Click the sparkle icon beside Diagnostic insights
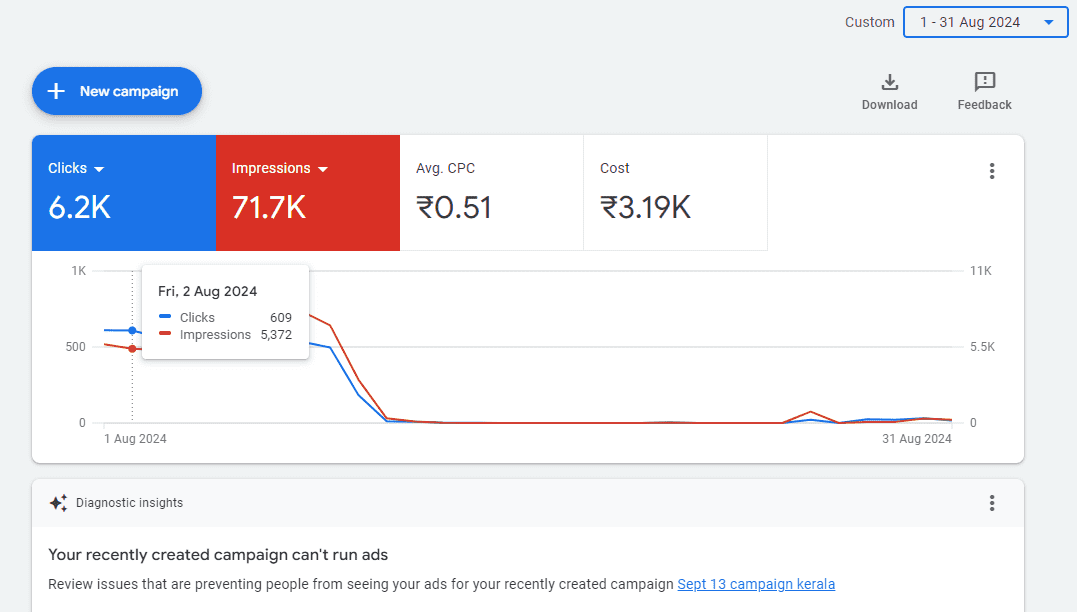 pyautogui.click(x=58, y=503)
